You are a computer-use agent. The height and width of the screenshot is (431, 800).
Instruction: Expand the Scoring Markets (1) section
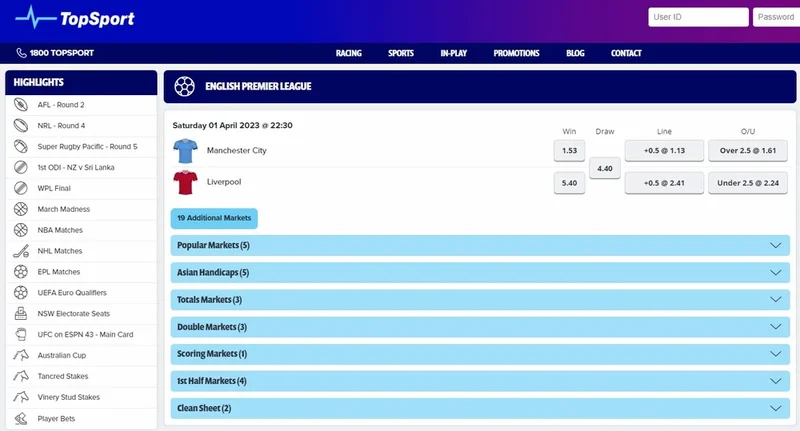click(x=480, y=354)
